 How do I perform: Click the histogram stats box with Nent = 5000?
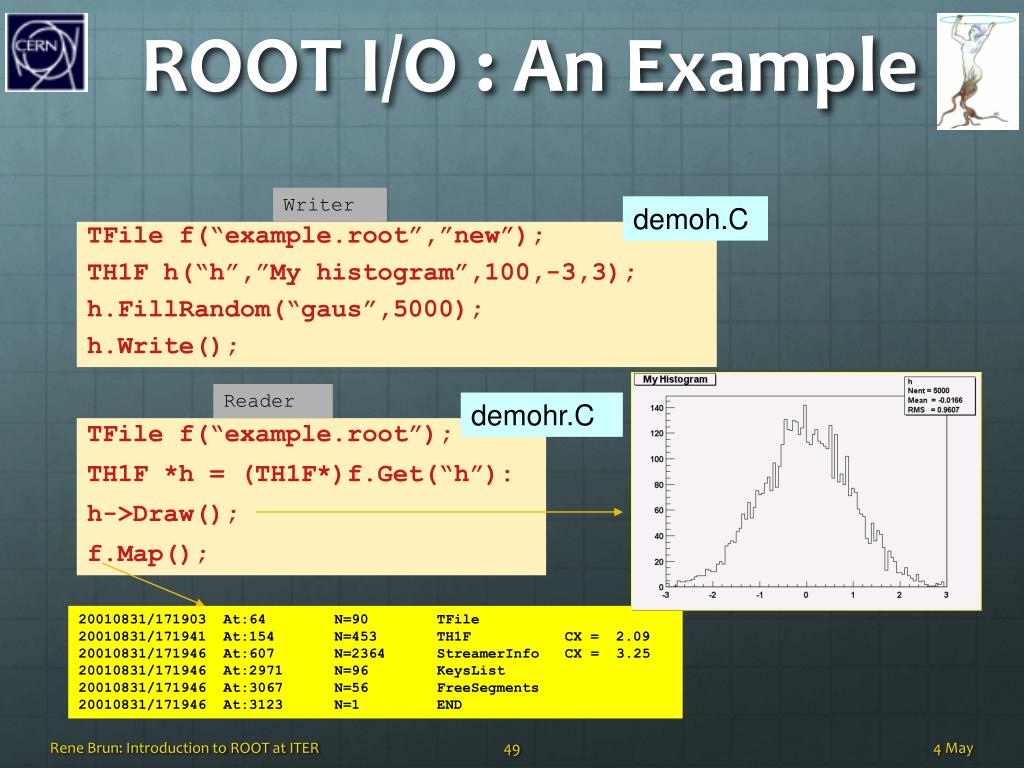940,396
